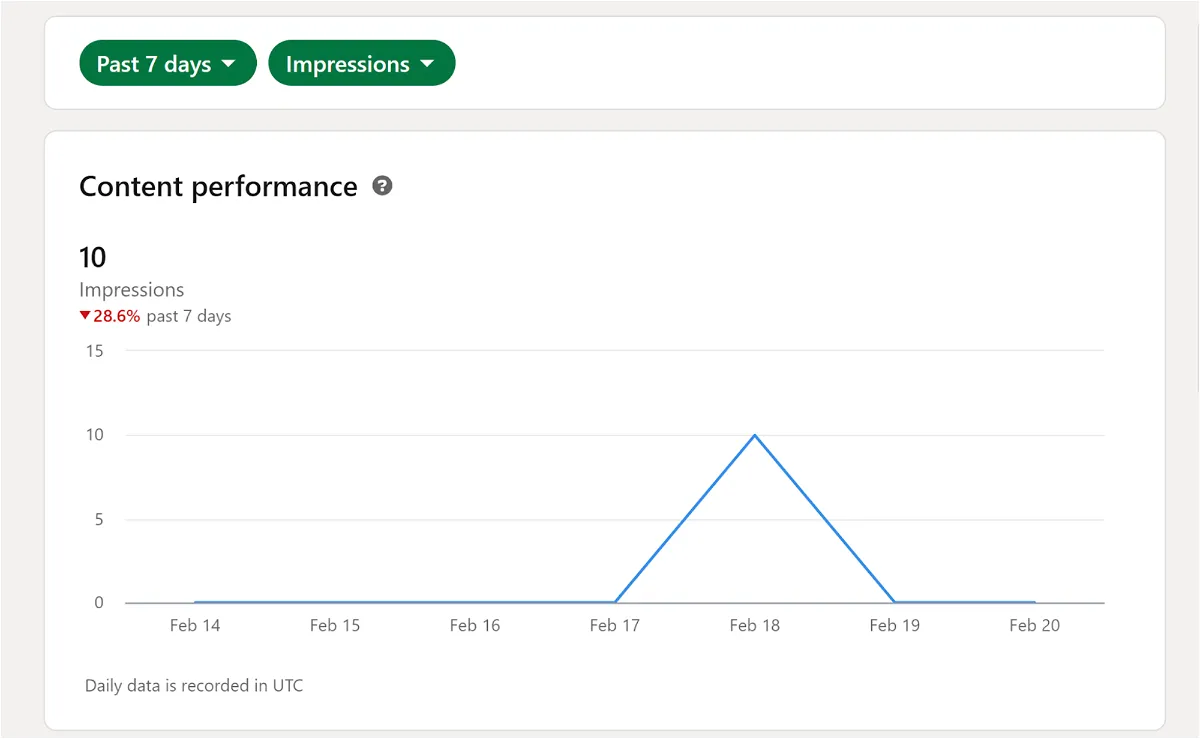Click the 28.6% change percentage text
This screenshot has width=1200, height=739.
116,316
